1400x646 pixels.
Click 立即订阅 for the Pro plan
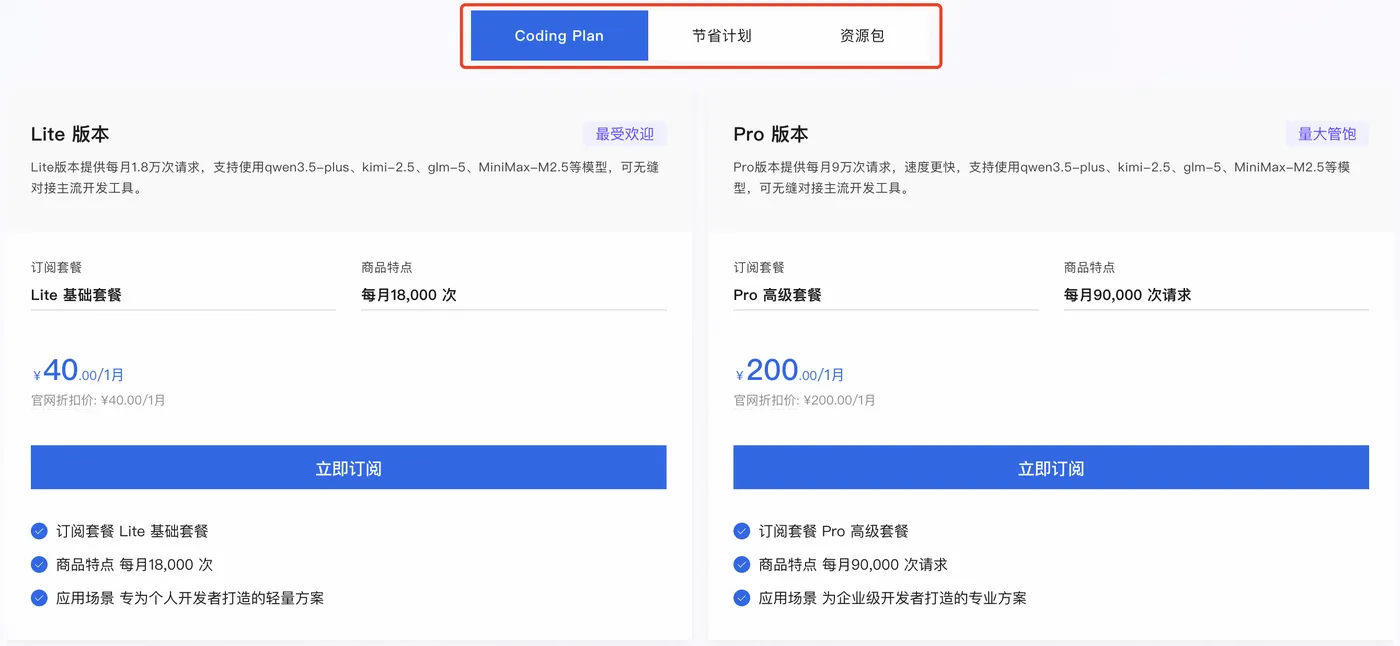(1051, 467)
